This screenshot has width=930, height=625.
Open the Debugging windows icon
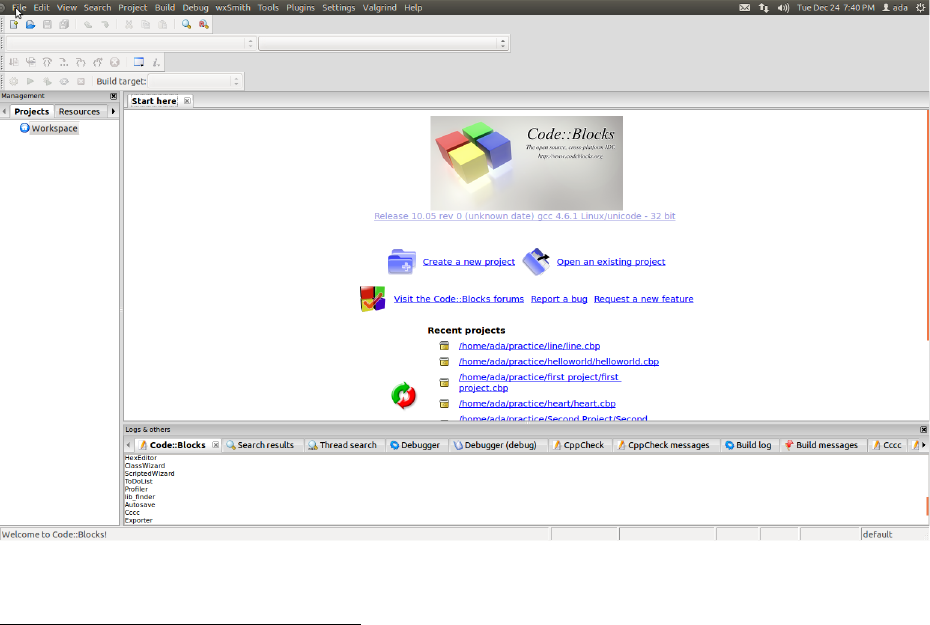139,62
